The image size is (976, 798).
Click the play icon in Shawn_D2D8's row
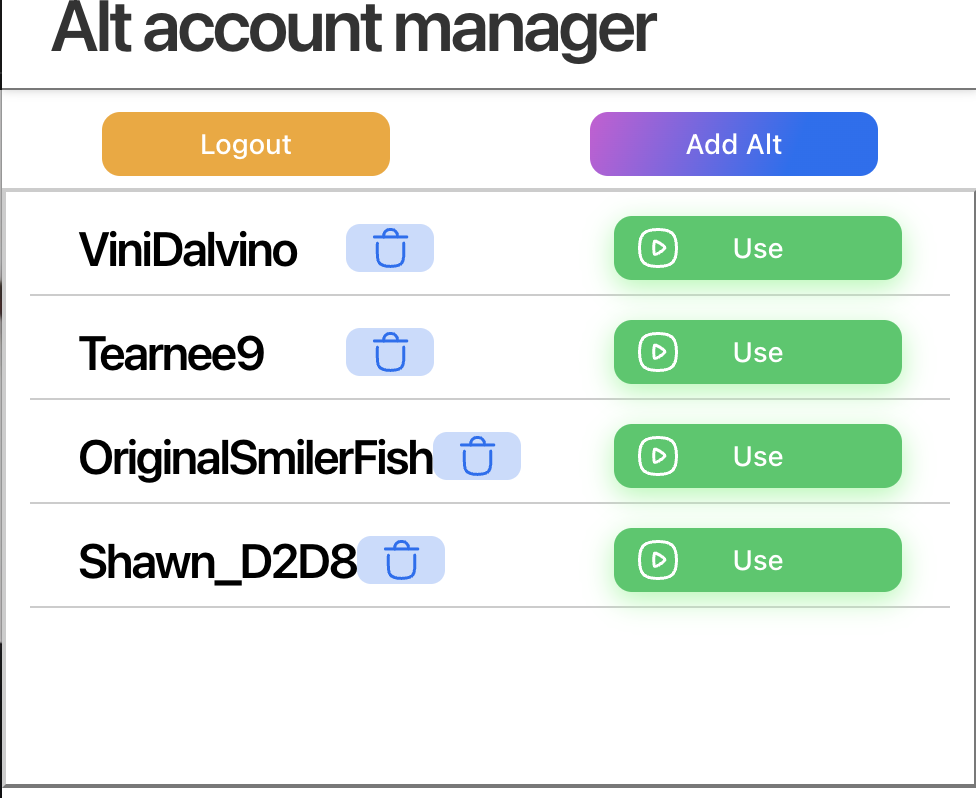pos(658,560)
